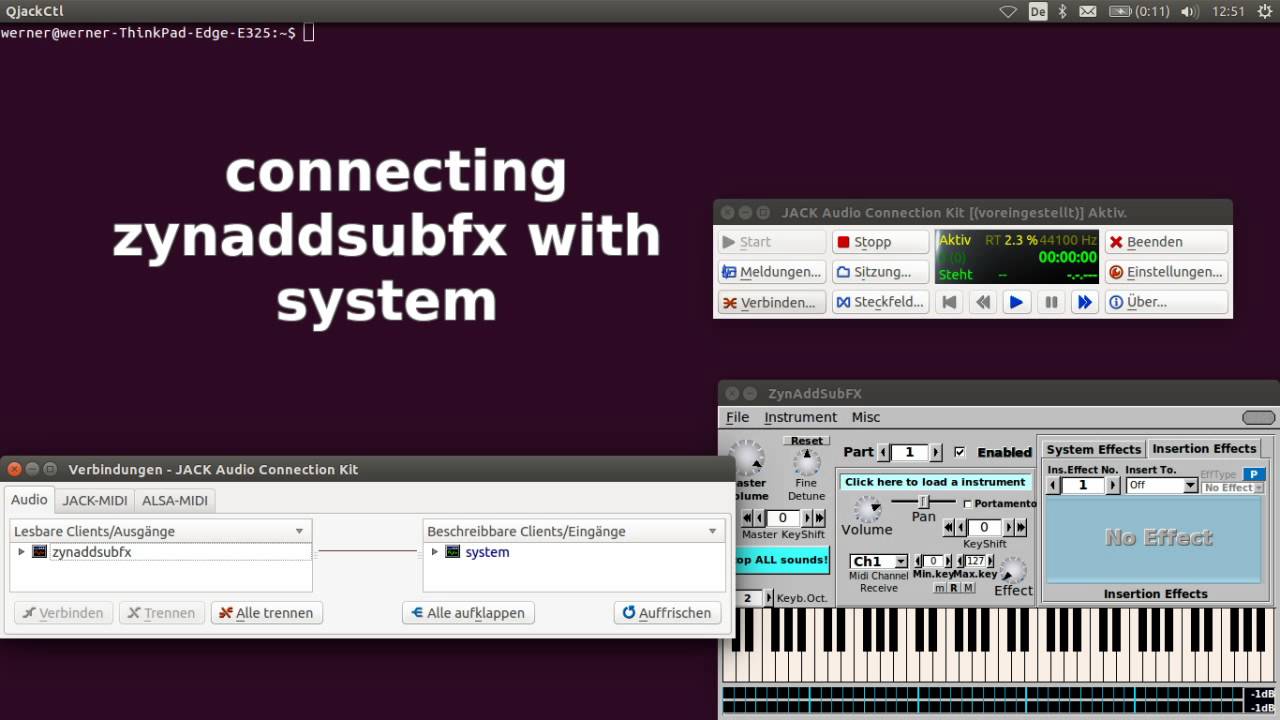
Task: Pause the JACK transport
Action: pos(1050,302)
